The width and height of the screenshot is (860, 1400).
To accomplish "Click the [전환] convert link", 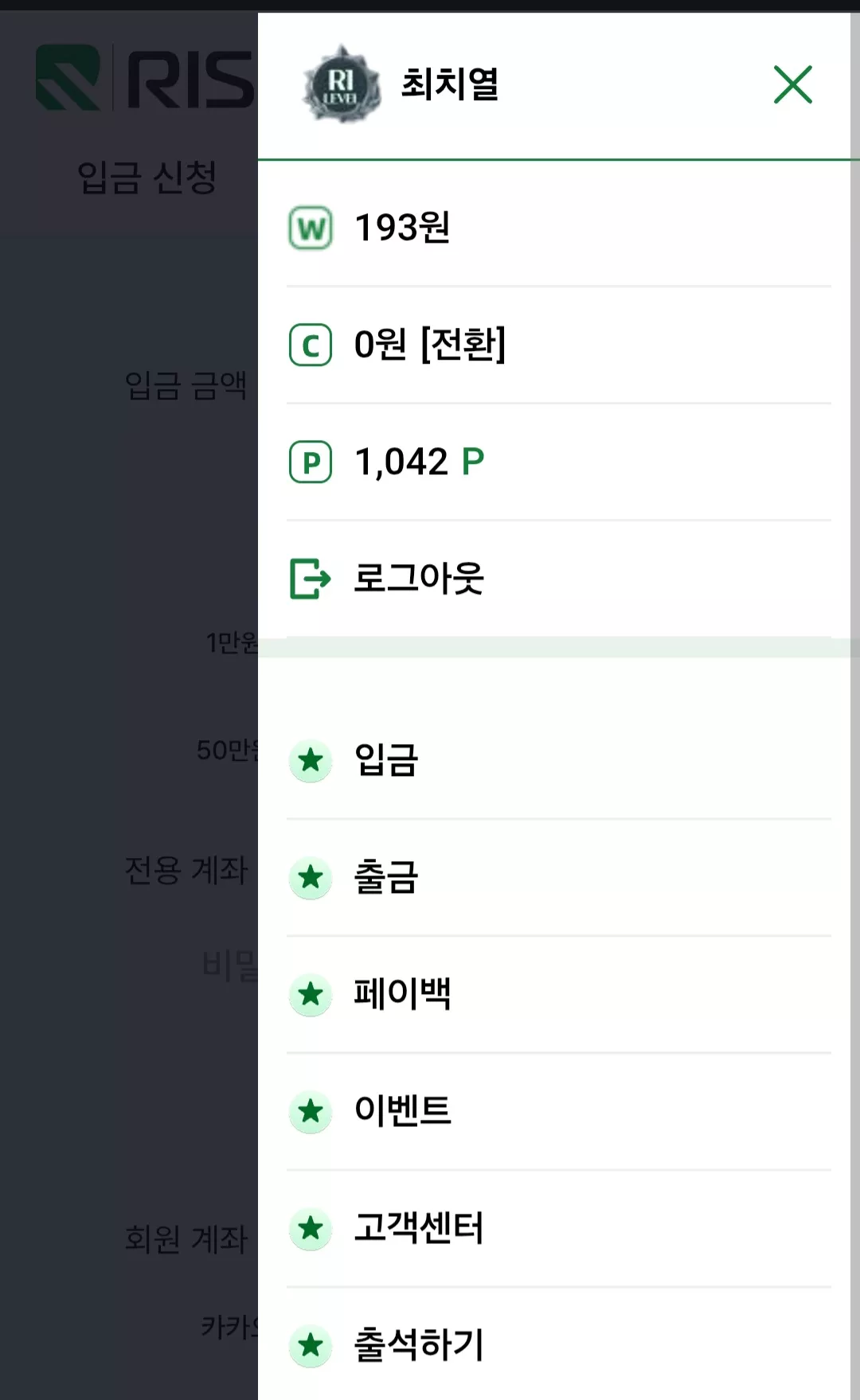I will coord(463,345).
